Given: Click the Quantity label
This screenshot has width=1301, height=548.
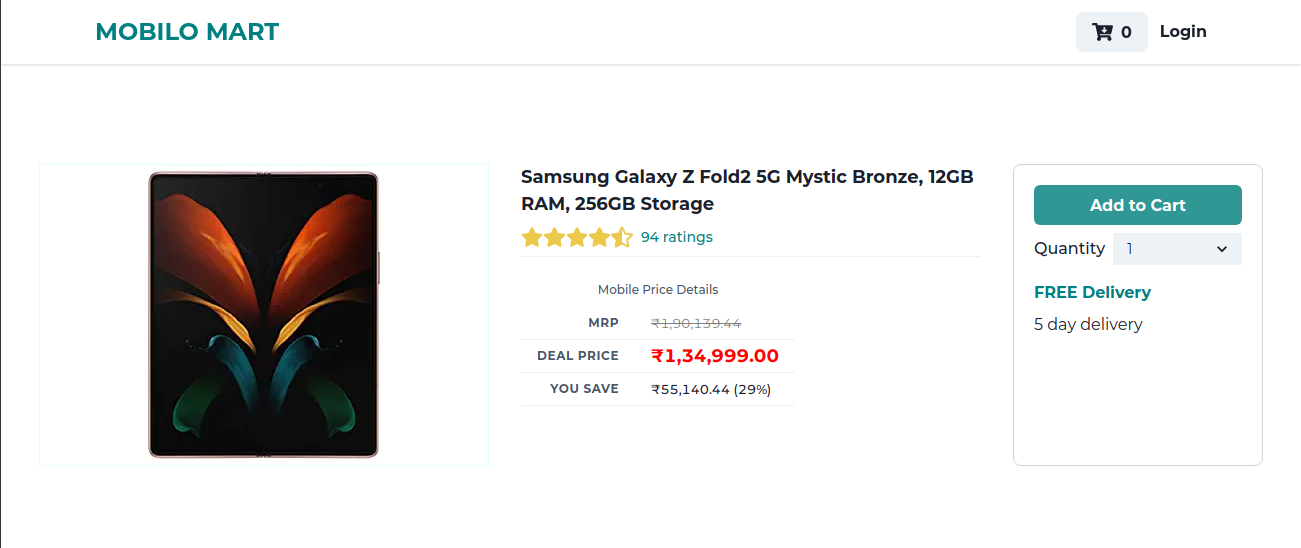Looking at the screenshot, I should [1069, 249].
